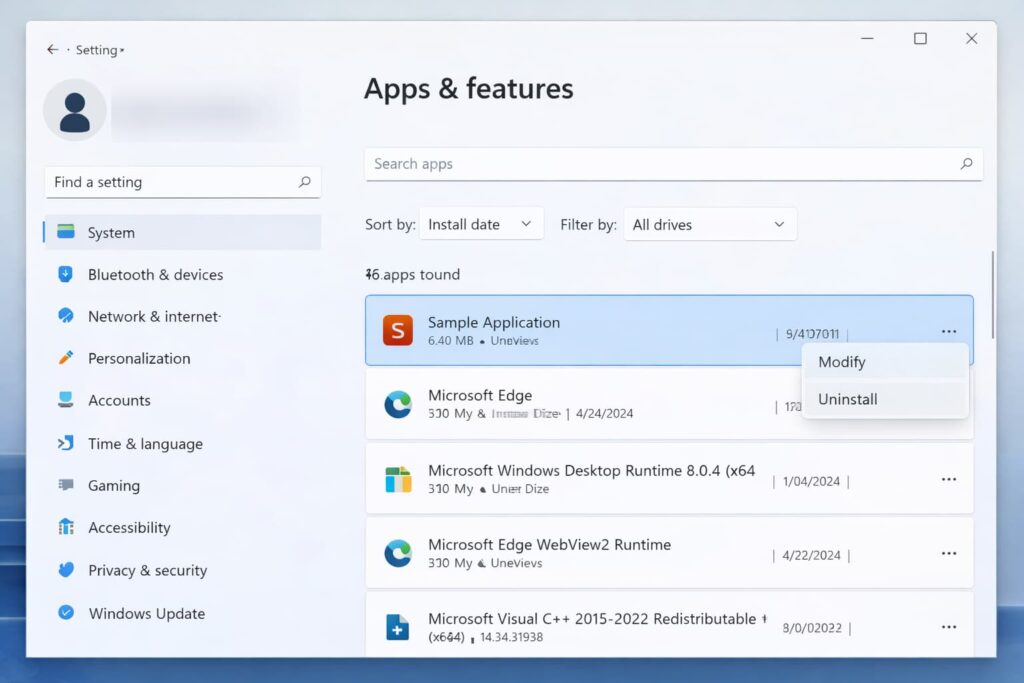
Task: Click the Windows Update sidebar icon
Action: (66, 613)
